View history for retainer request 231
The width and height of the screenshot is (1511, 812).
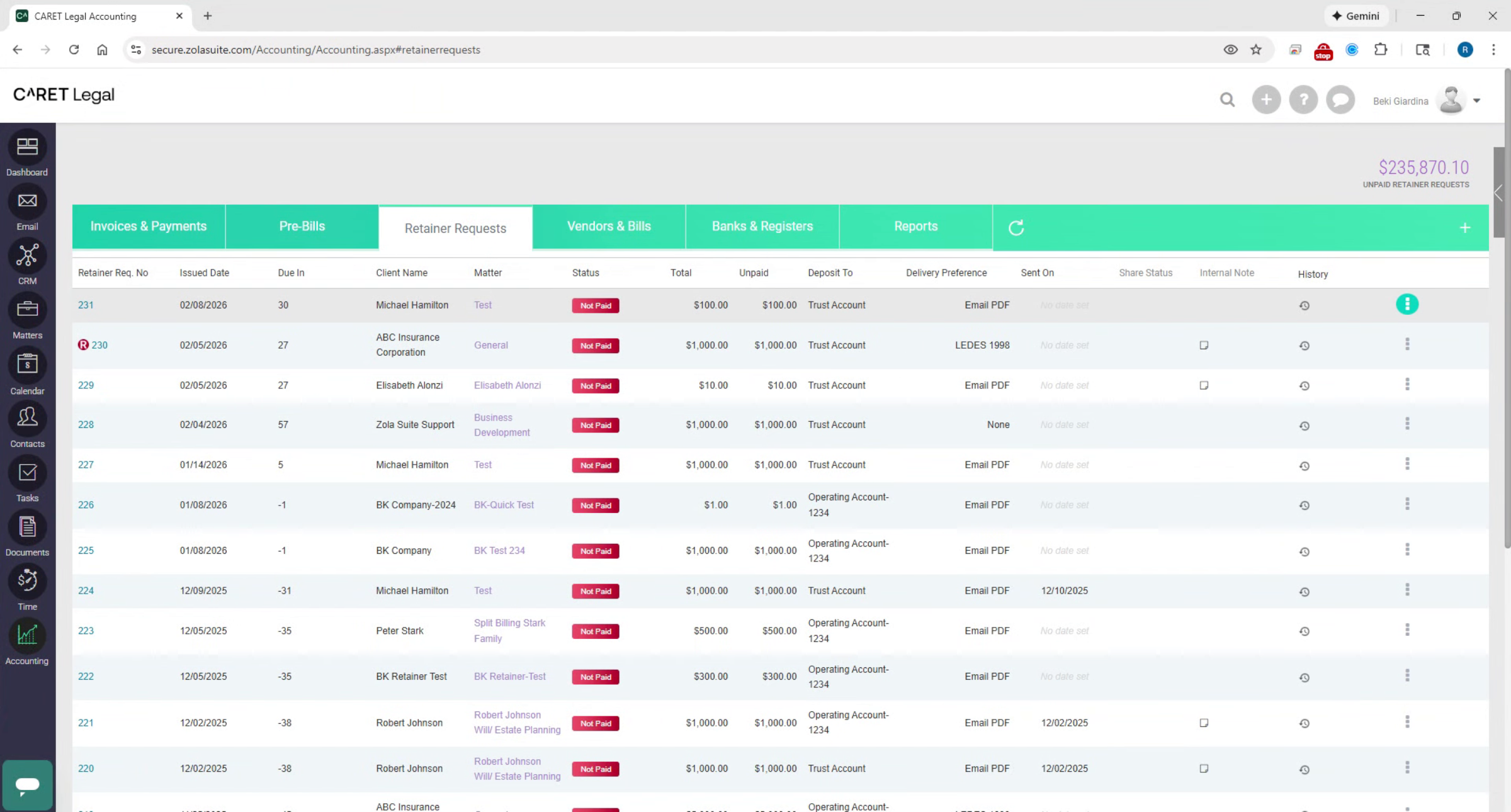tap(1304, 305)
